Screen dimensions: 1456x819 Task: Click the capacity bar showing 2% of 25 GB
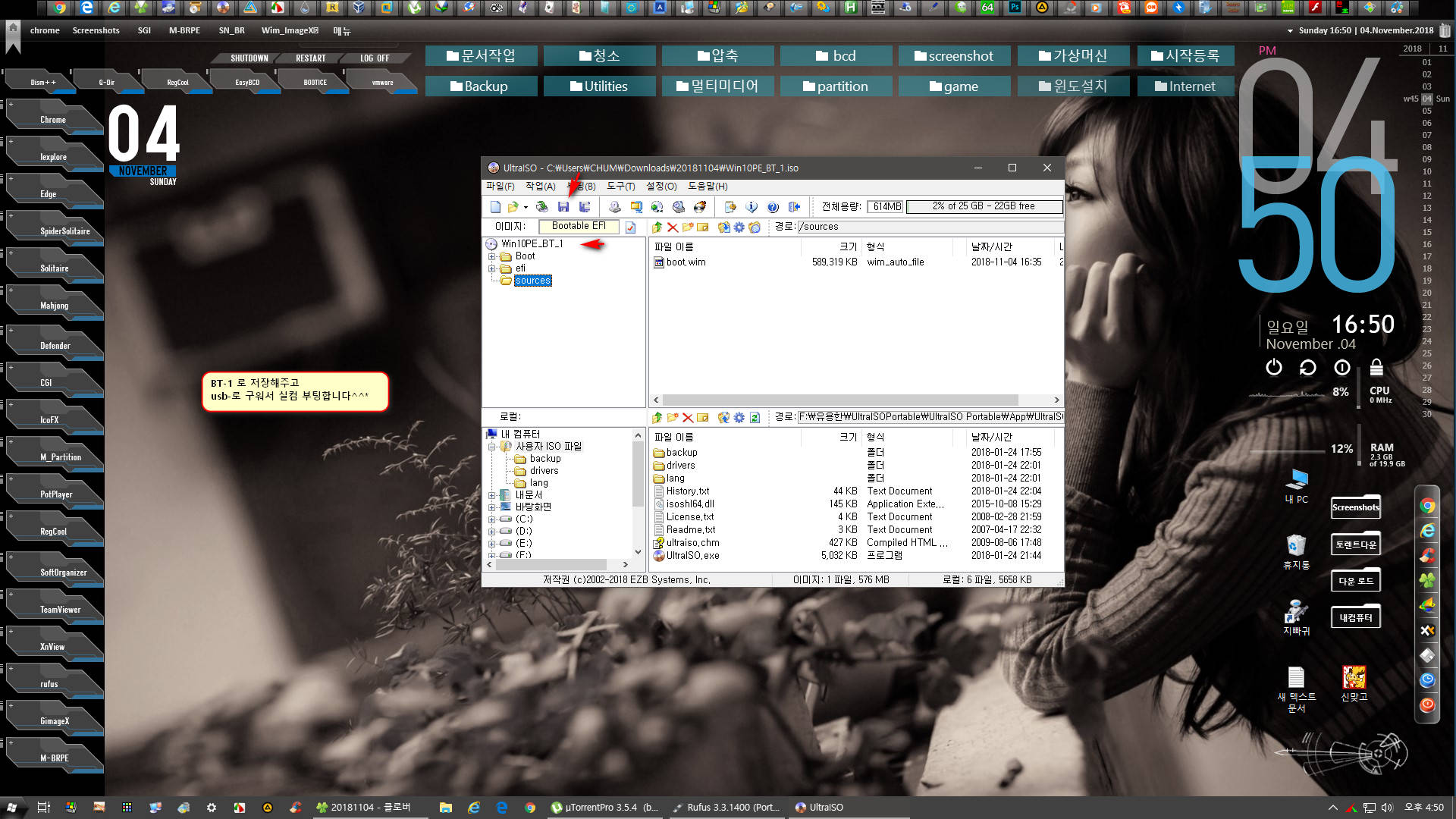click(x=984, y=206)
